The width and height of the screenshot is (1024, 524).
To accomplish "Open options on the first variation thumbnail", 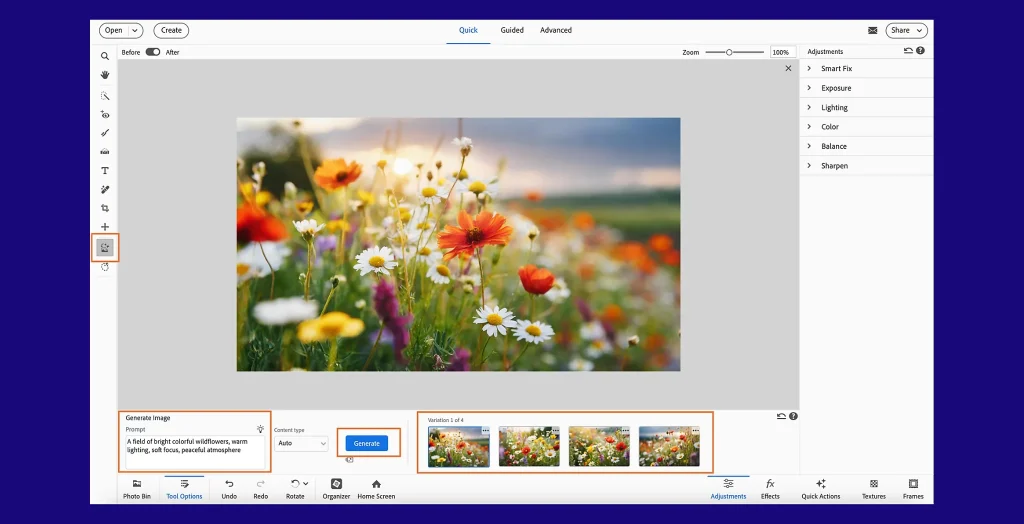I will [x=485, y=431].
